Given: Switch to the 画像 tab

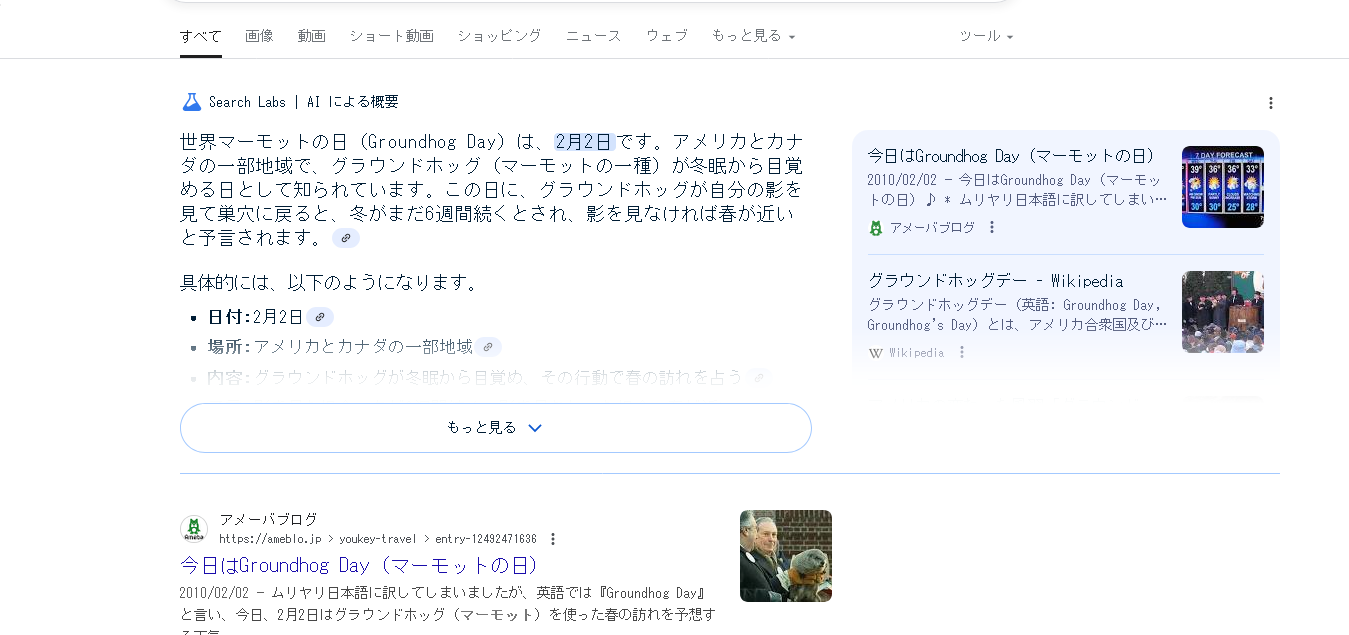Looking at the screenshot, I should pos(259,36).
